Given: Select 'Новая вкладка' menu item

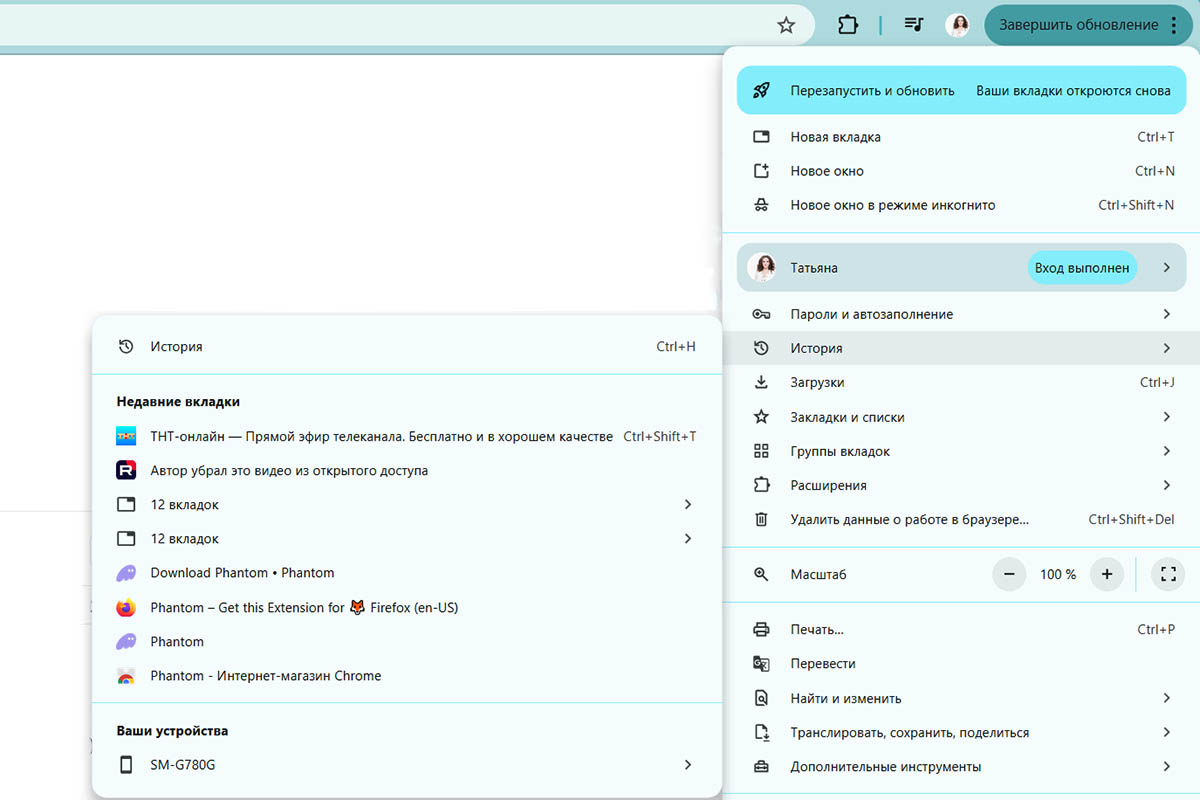Looking at the screenshot, I should [x=961, y=137].
